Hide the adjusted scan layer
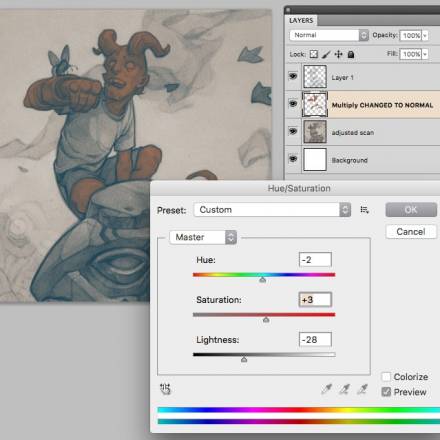440x440 pixels. pyautogui.click(x=293, y=132)
